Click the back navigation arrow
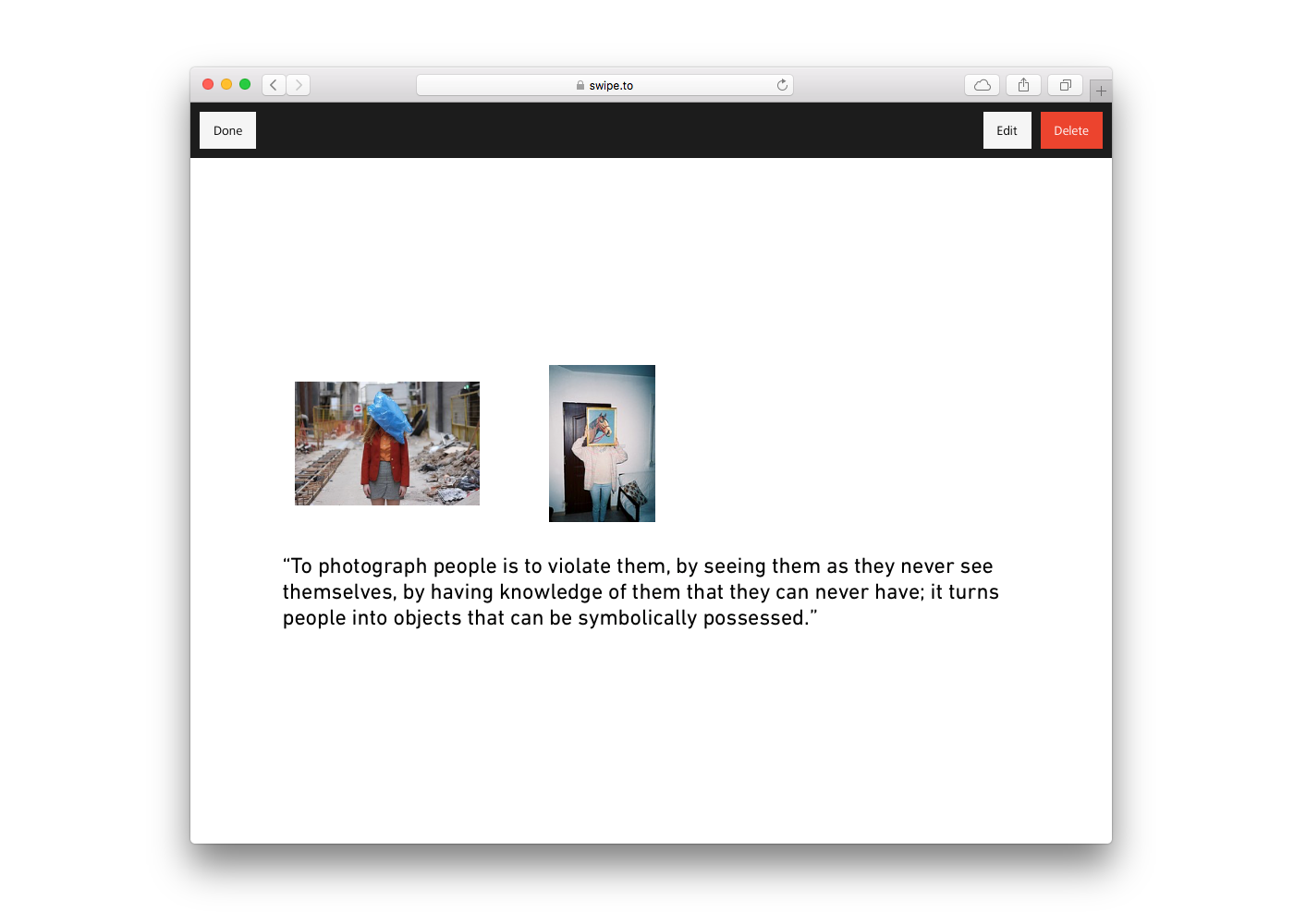 tap(274, 84)
